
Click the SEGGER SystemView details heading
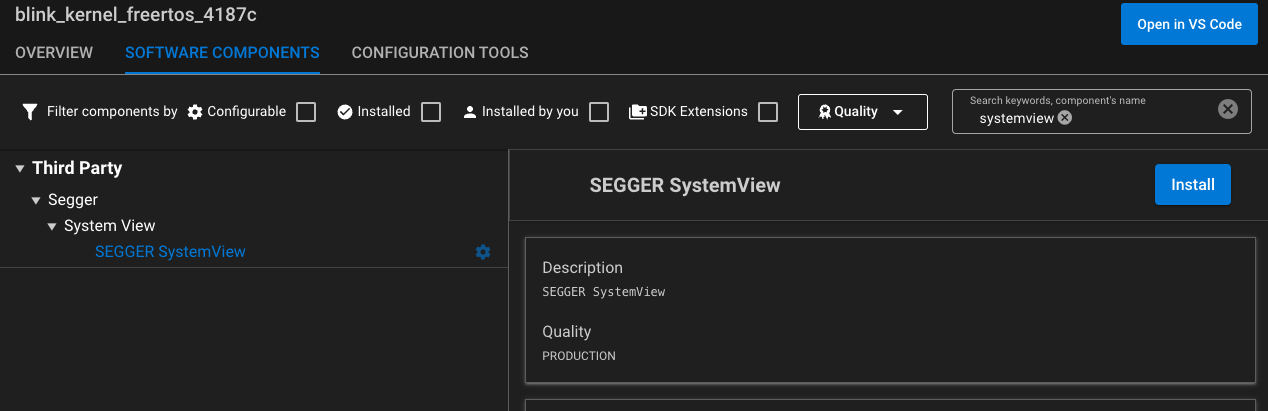[x=685, y=185]
